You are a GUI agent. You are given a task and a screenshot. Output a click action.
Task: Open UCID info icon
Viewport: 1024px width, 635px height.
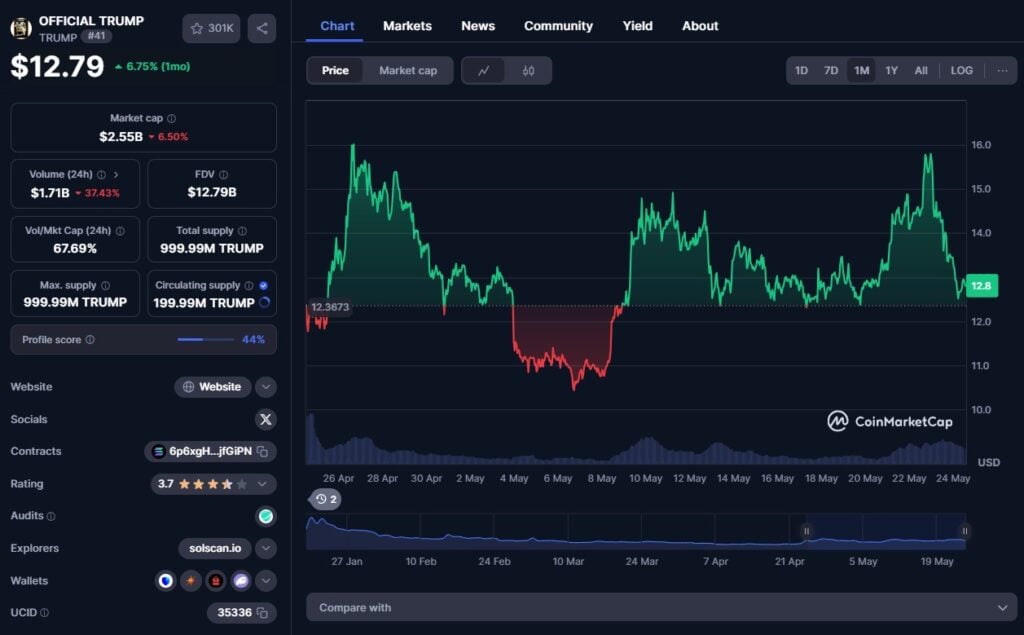point(44,613)
